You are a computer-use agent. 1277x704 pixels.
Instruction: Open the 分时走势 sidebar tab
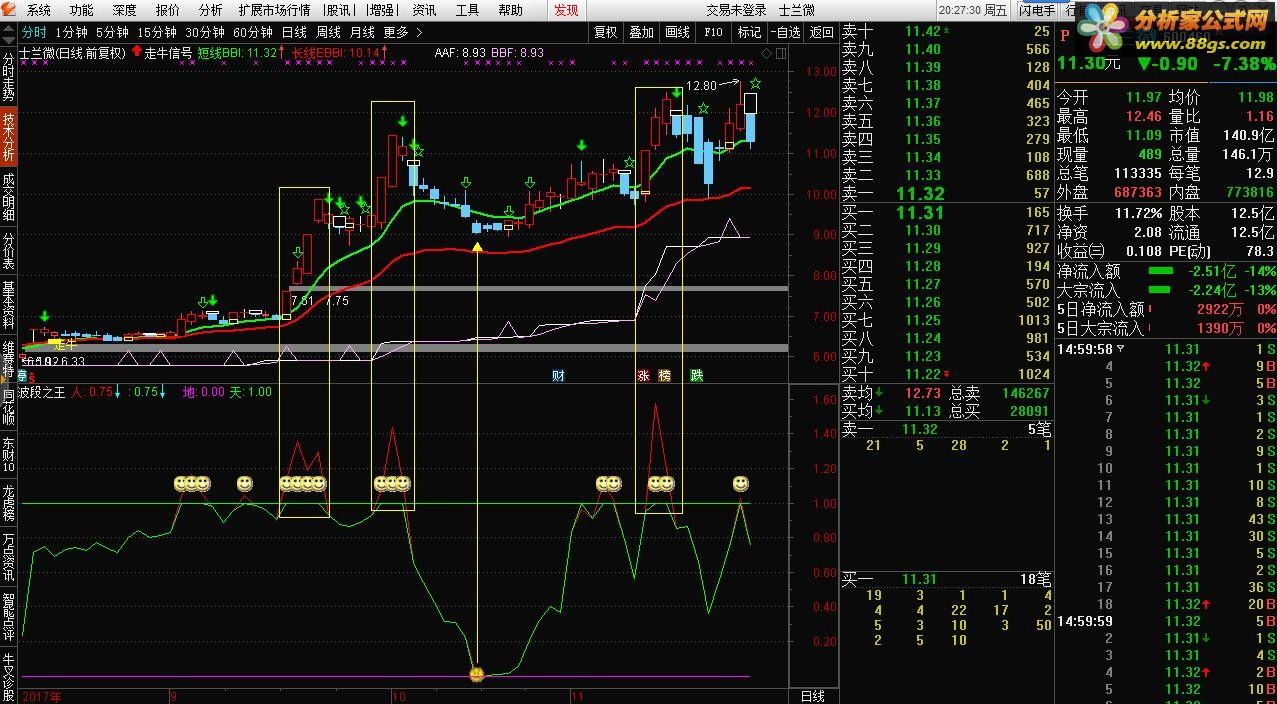pyautogui.click(x=9, y=77)
